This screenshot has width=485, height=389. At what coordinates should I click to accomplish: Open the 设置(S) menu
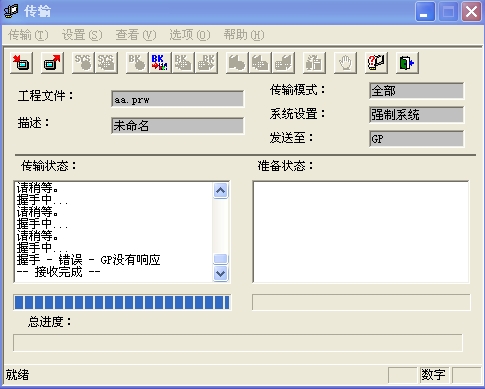82,35
